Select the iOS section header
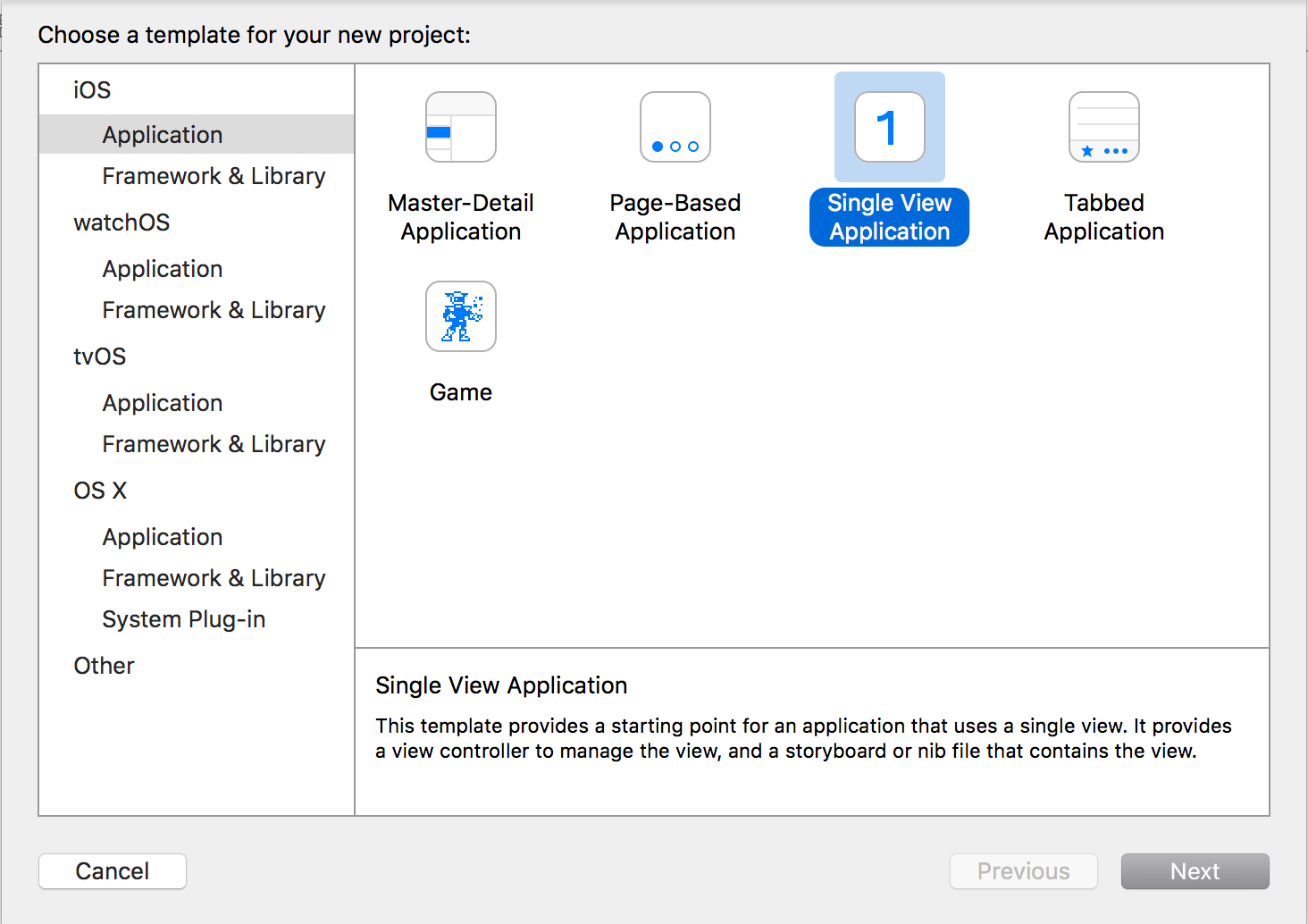This screenshot has width=1308, height=924. (x=92, y=90)
